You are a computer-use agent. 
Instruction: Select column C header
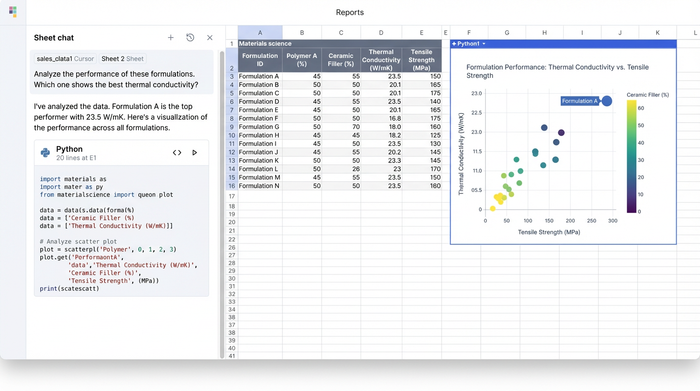coord(341,33)
